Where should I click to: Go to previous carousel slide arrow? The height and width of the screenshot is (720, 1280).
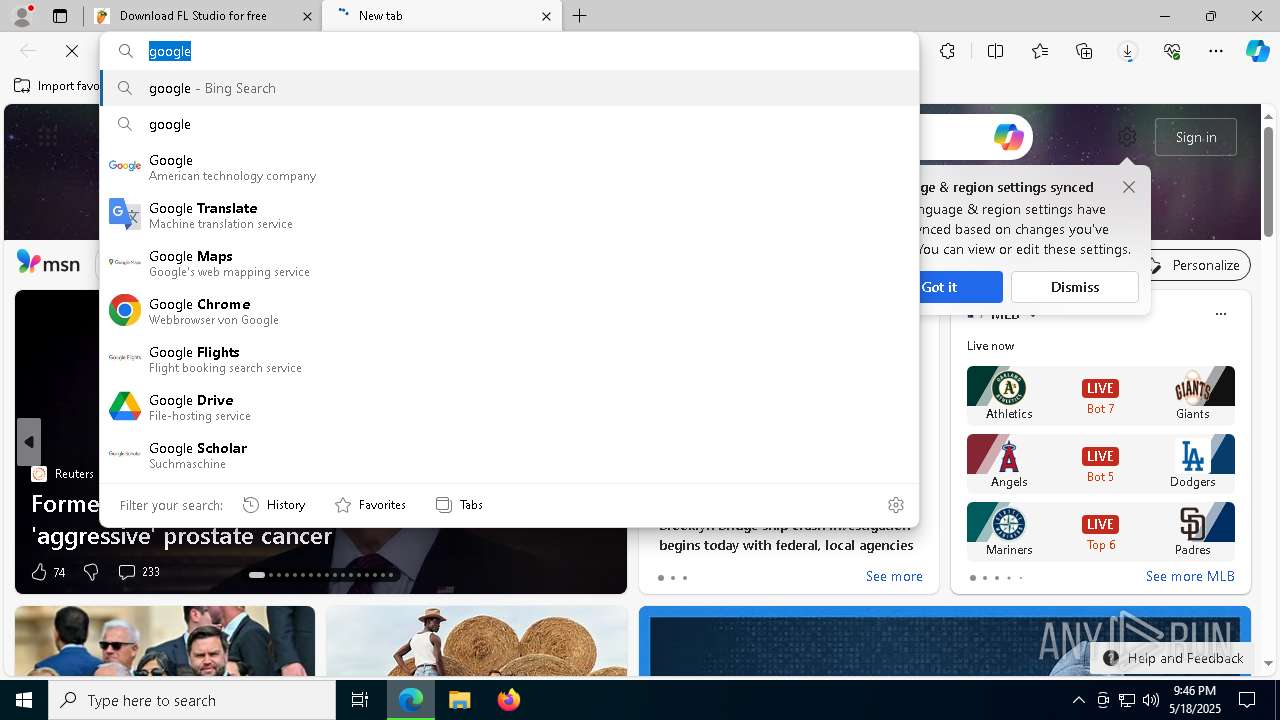[x=29, y=442]
